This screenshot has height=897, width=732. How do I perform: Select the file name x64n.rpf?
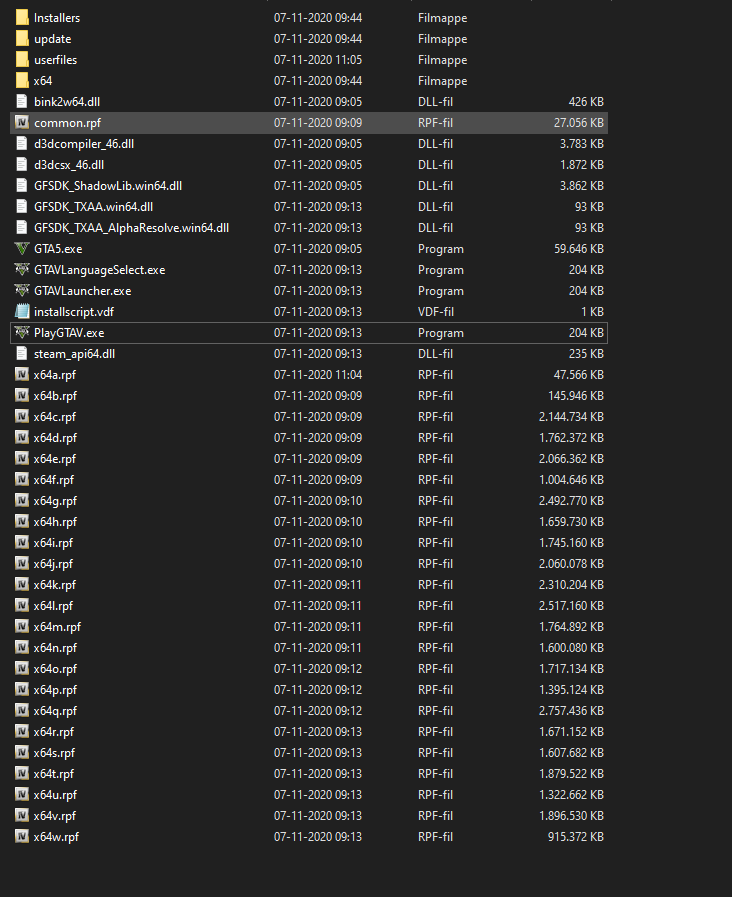tap(55, 648)
